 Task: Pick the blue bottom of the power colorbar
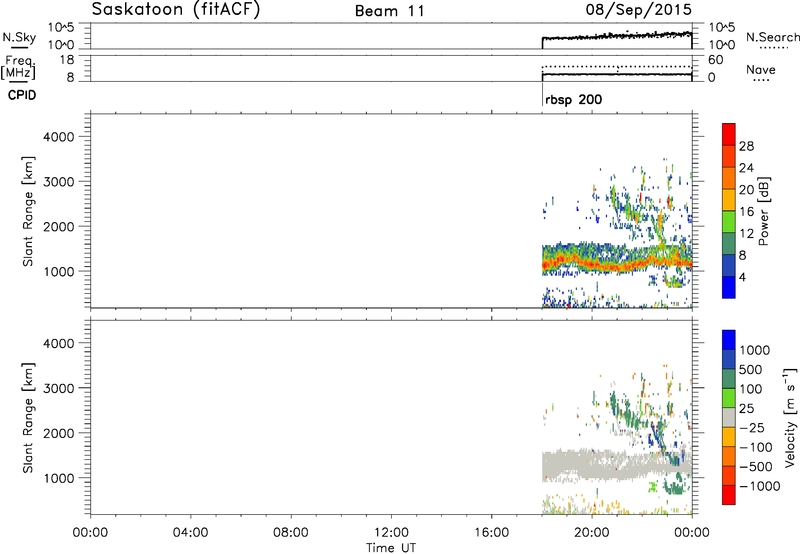click(x=729, y=287)
